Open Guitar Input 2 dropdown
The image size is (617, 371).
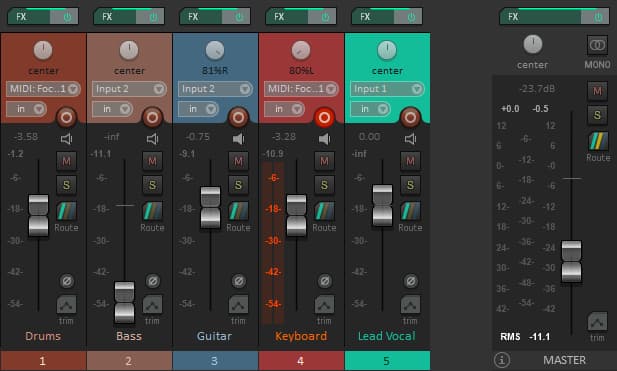click(215, 89)
